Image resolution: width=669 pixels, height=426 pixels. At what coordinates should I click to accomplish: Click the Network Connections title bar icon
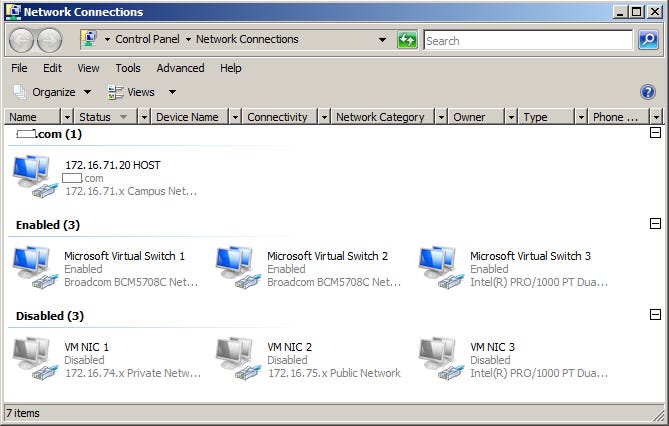(x=13, y=12)
